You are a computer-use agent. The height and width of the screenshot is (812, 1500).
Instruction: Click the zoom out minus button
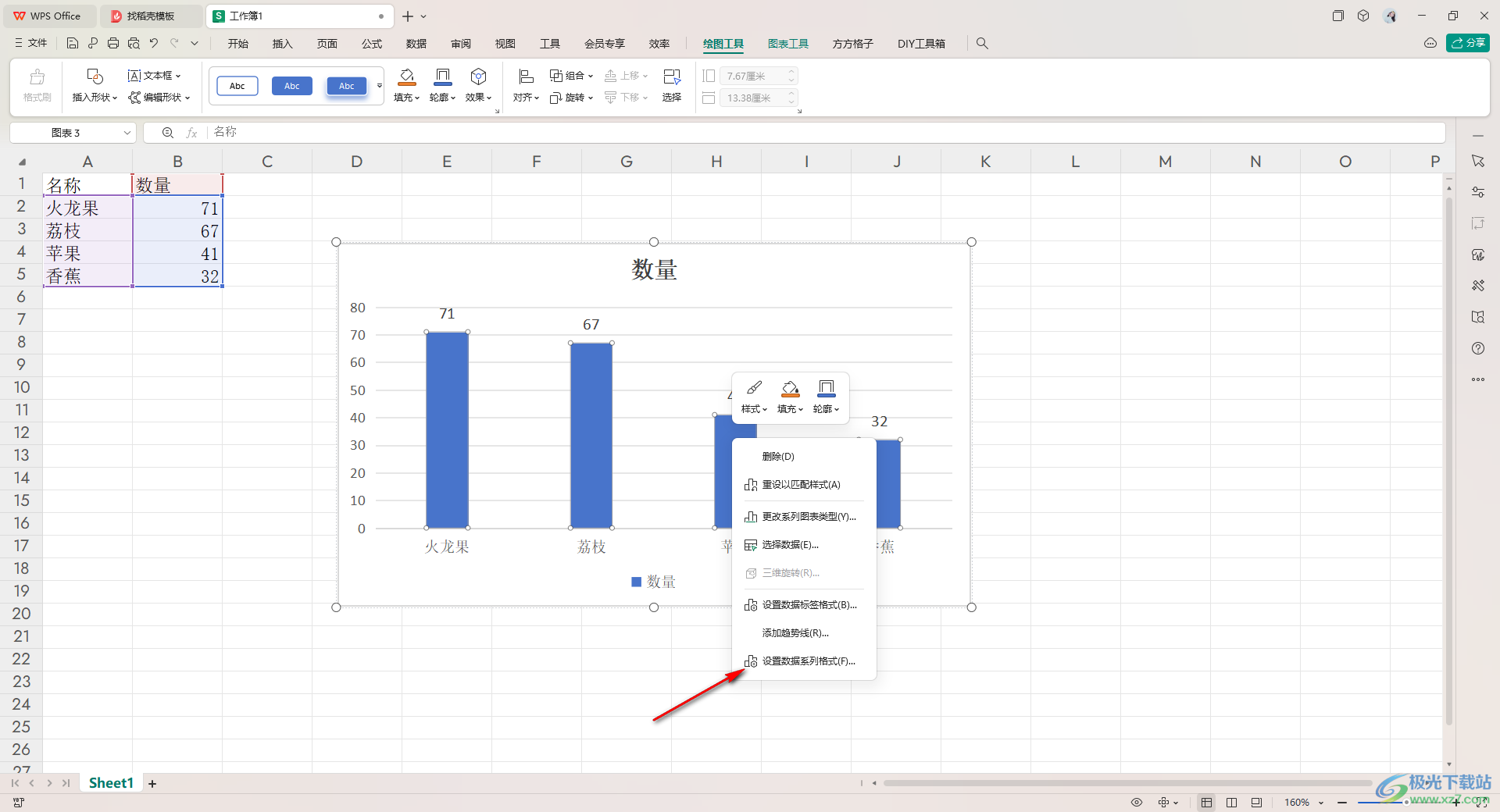(1341, 802)
